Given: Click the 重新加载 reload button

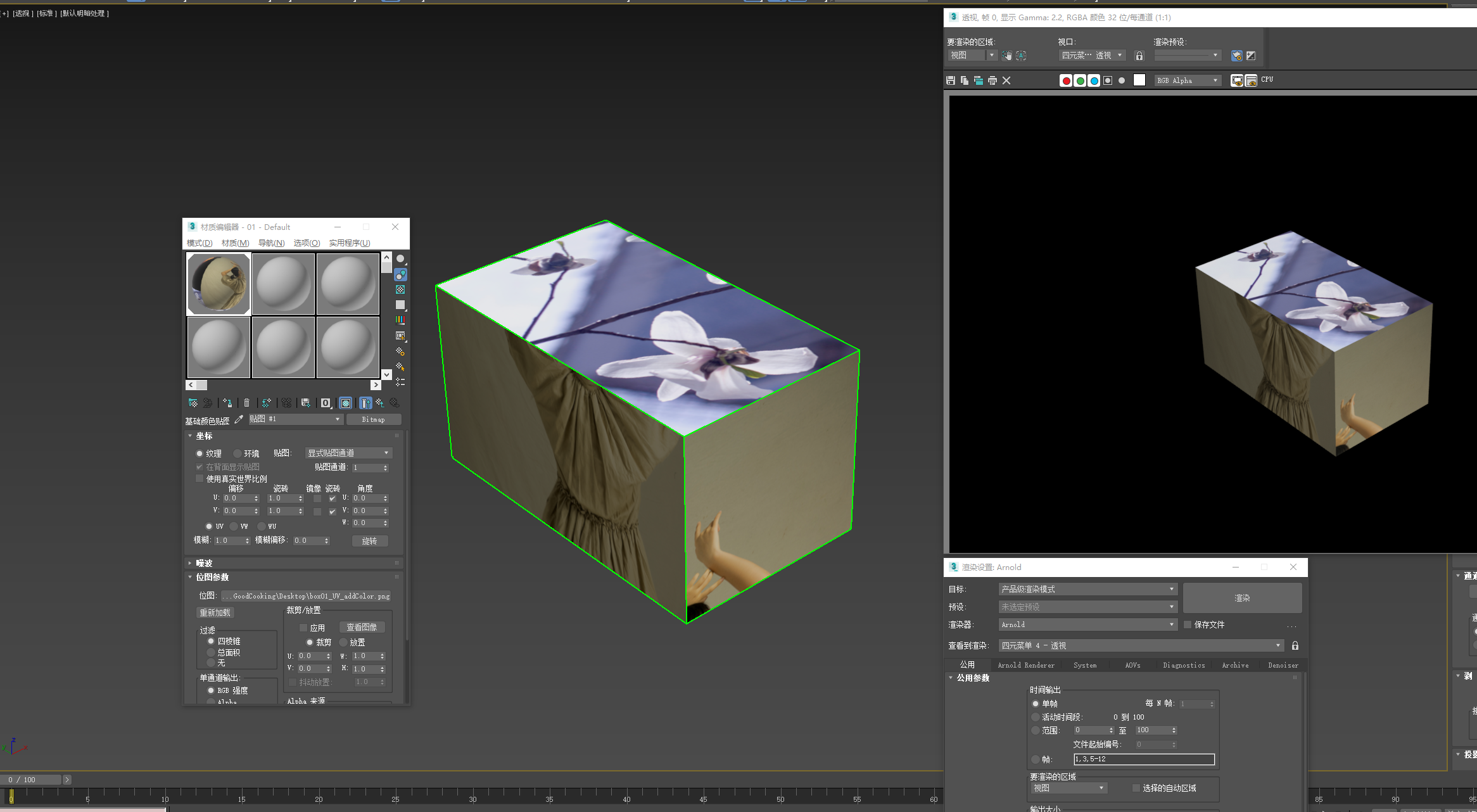Looking at the screenshot, I should [215, 612].
